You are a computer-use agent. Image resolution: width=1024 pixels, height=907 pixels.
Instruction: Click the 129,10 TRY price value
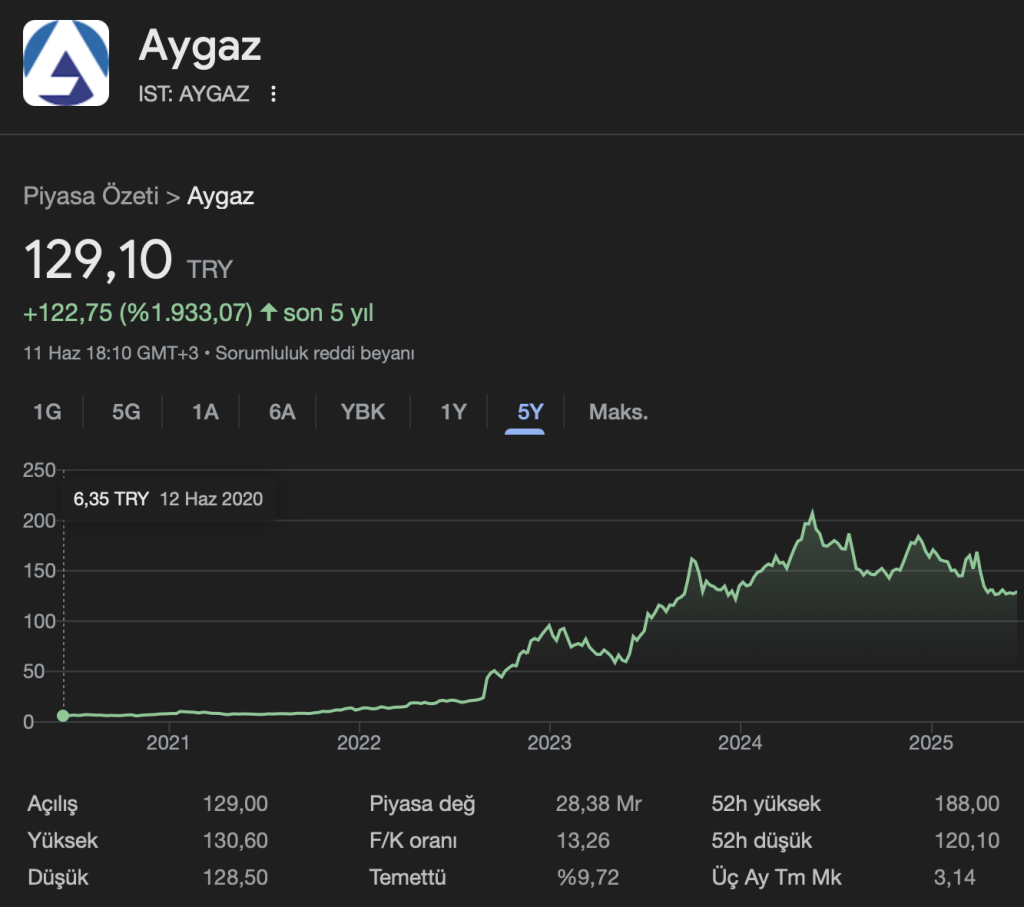pyautogui.click(x=98, y=261)
